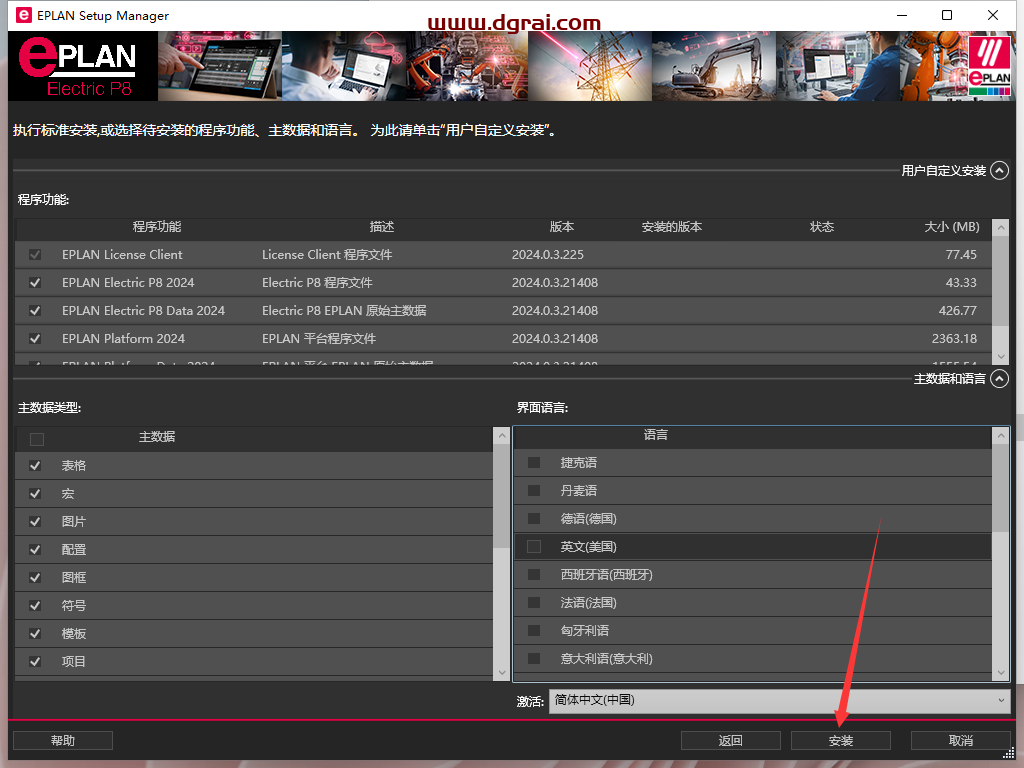
Task: Check the 英文(美国) language checkbox
Action: click(x=534, y=547)
